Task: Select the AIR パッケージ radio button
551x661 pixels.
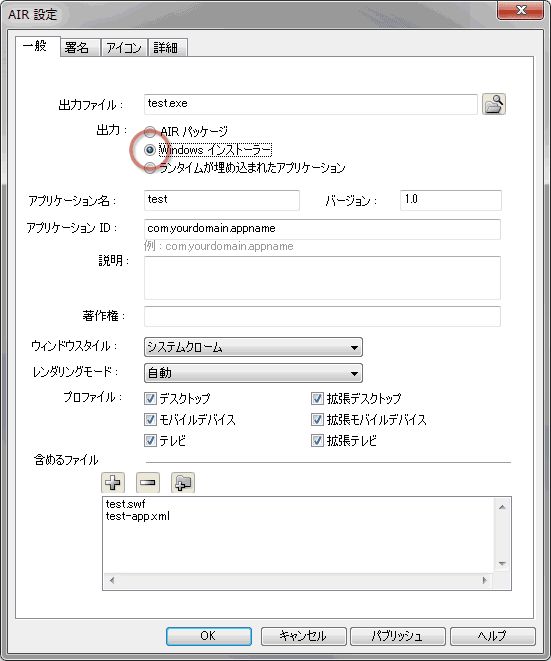Action: [150, 132]
